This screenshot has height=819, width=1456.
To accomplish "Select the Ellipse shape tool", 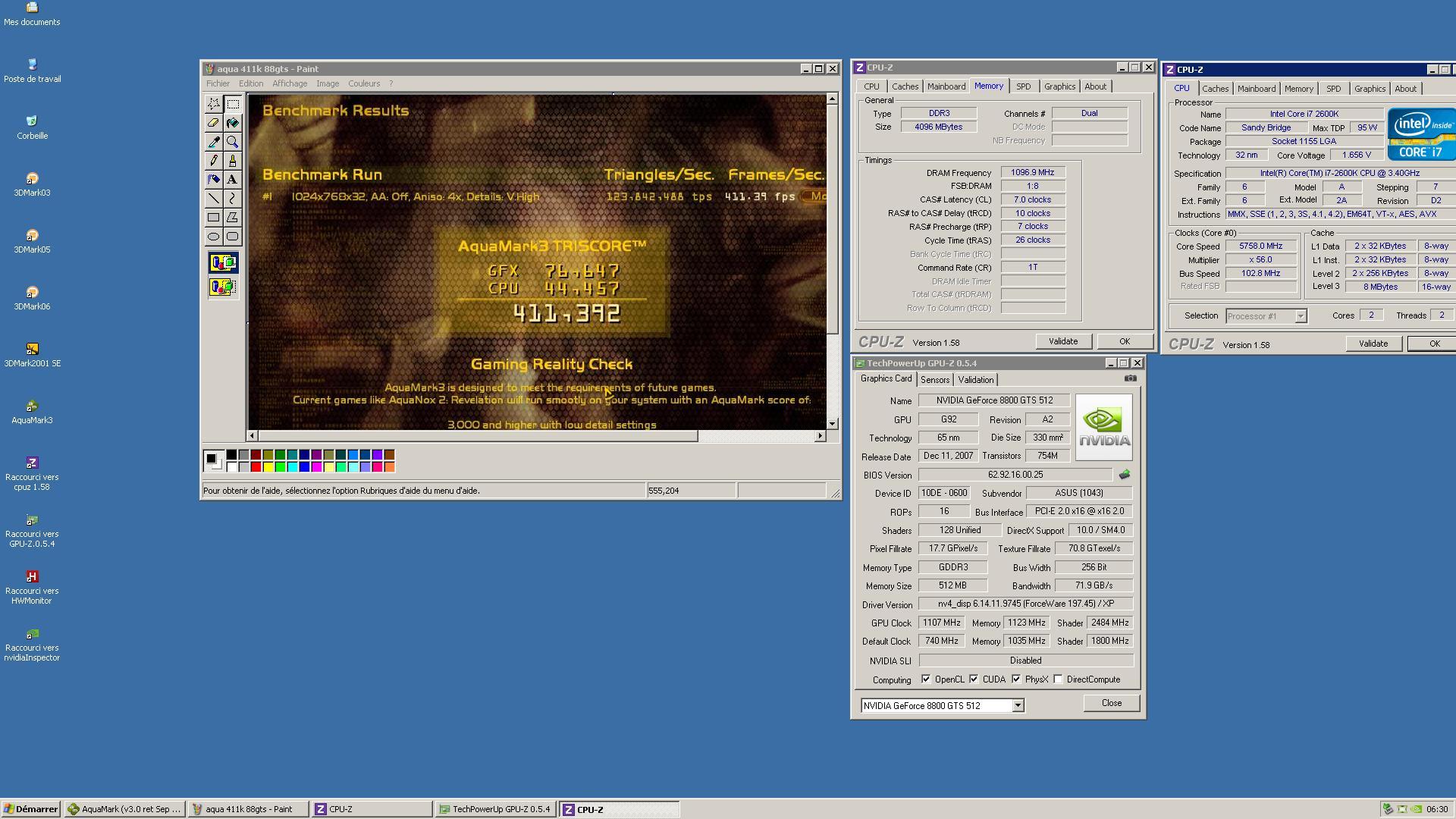I will tap(214, 237).
